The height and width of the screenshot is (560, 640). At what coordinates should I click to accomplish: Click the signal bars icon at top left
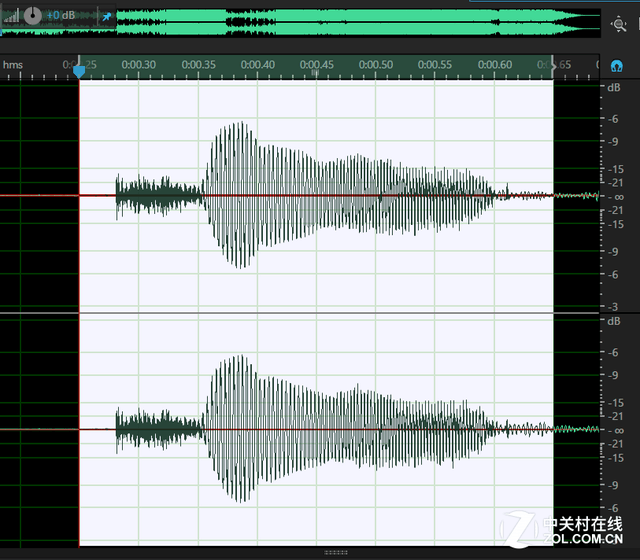point(11,16)
